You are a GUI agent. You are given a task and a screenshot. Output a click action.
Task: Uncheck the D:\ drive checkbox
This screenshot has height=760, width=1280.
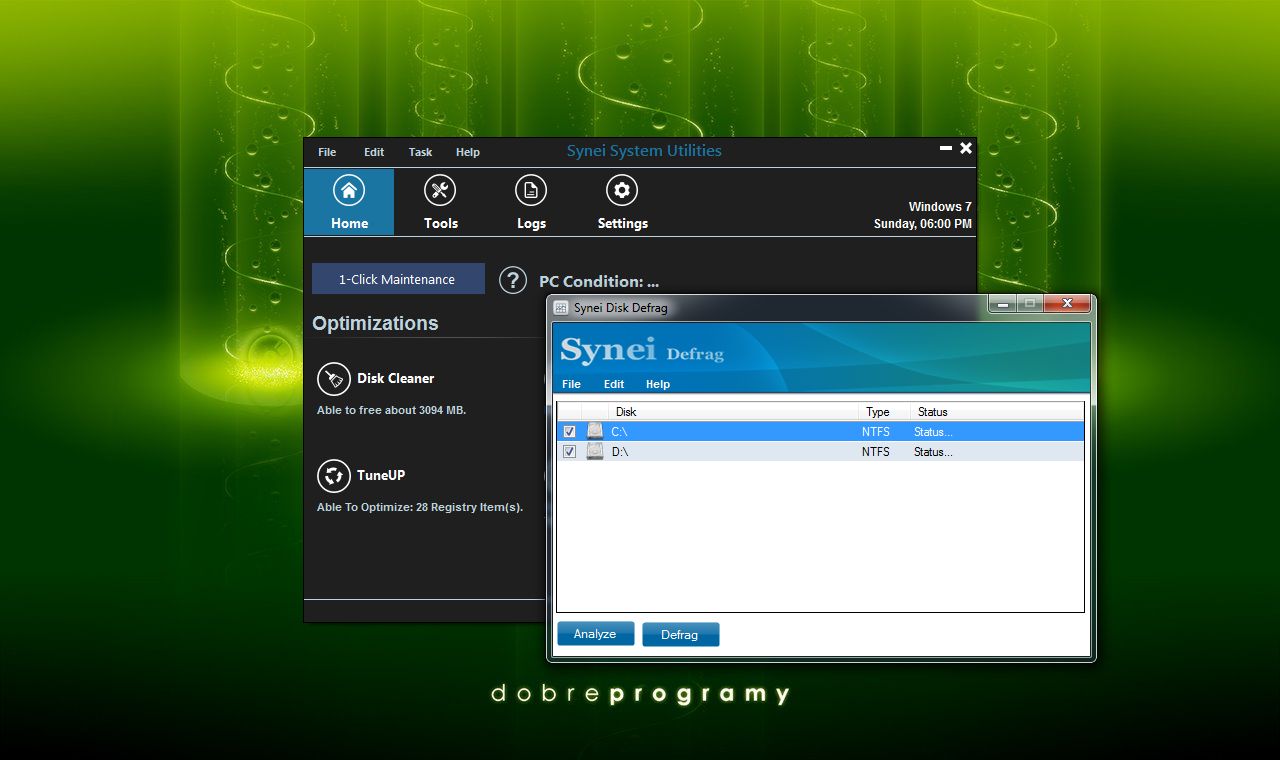point(570,451)
